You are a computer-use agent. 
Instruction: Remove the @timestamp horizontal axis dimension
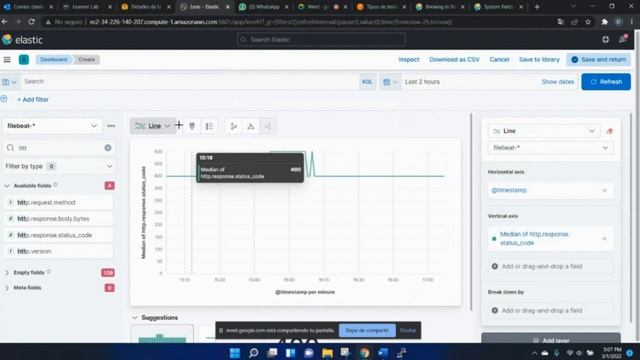604,190
